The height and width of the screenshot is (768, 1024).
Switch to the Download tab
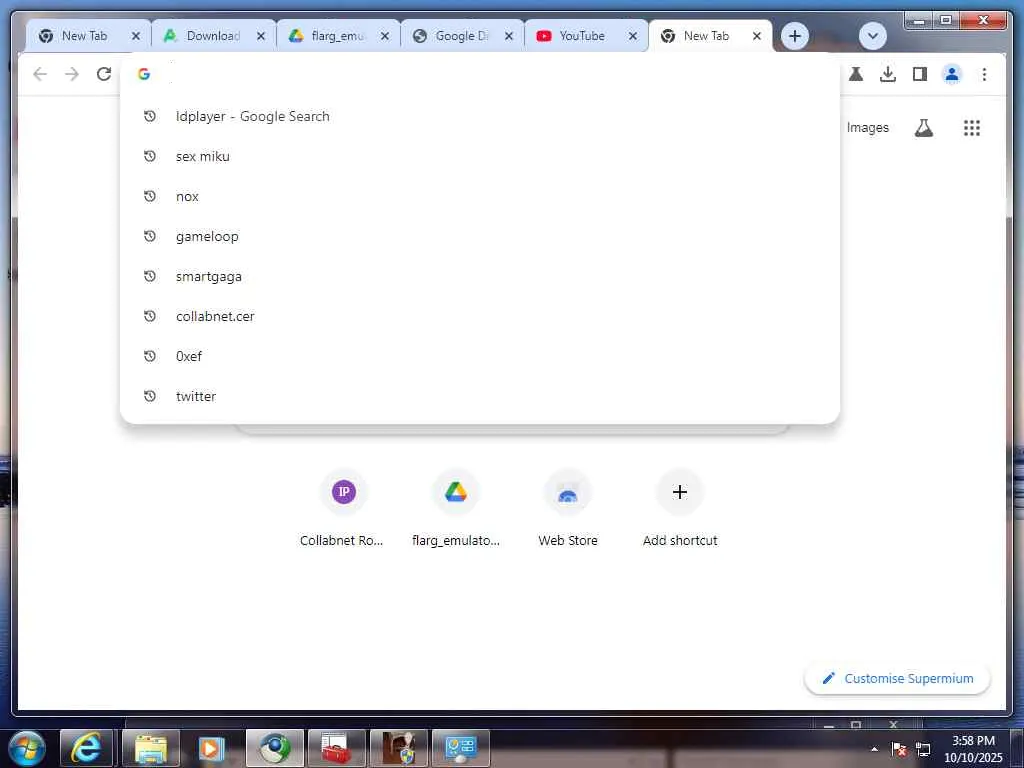pyautogui.click(x=213, y=36)
